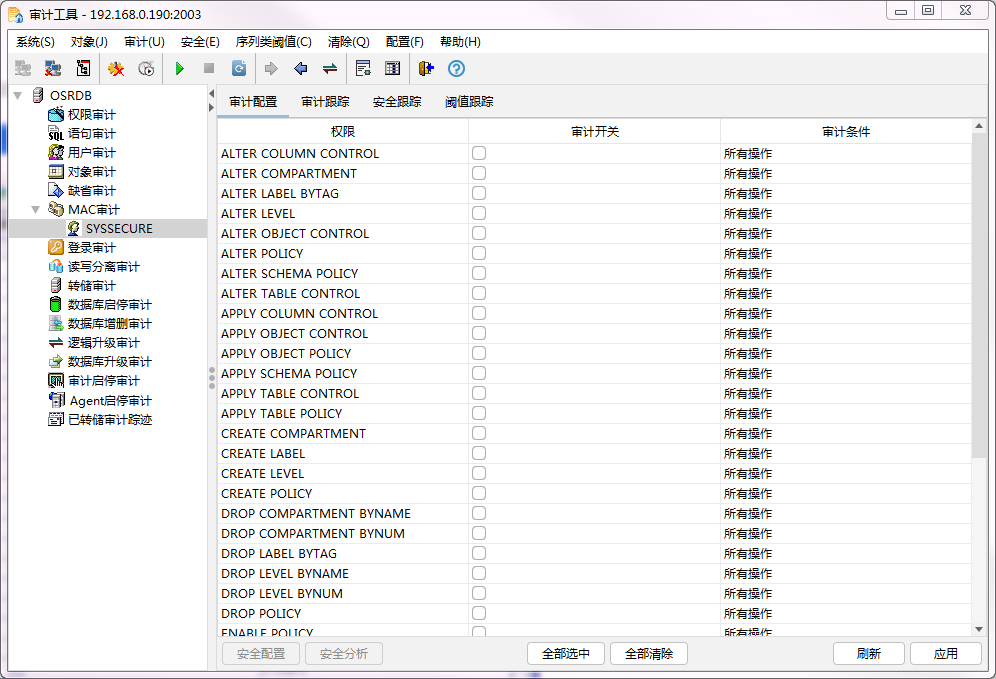
Task: Click the blue left arrow toolbar icon
Action: (300, 69)
